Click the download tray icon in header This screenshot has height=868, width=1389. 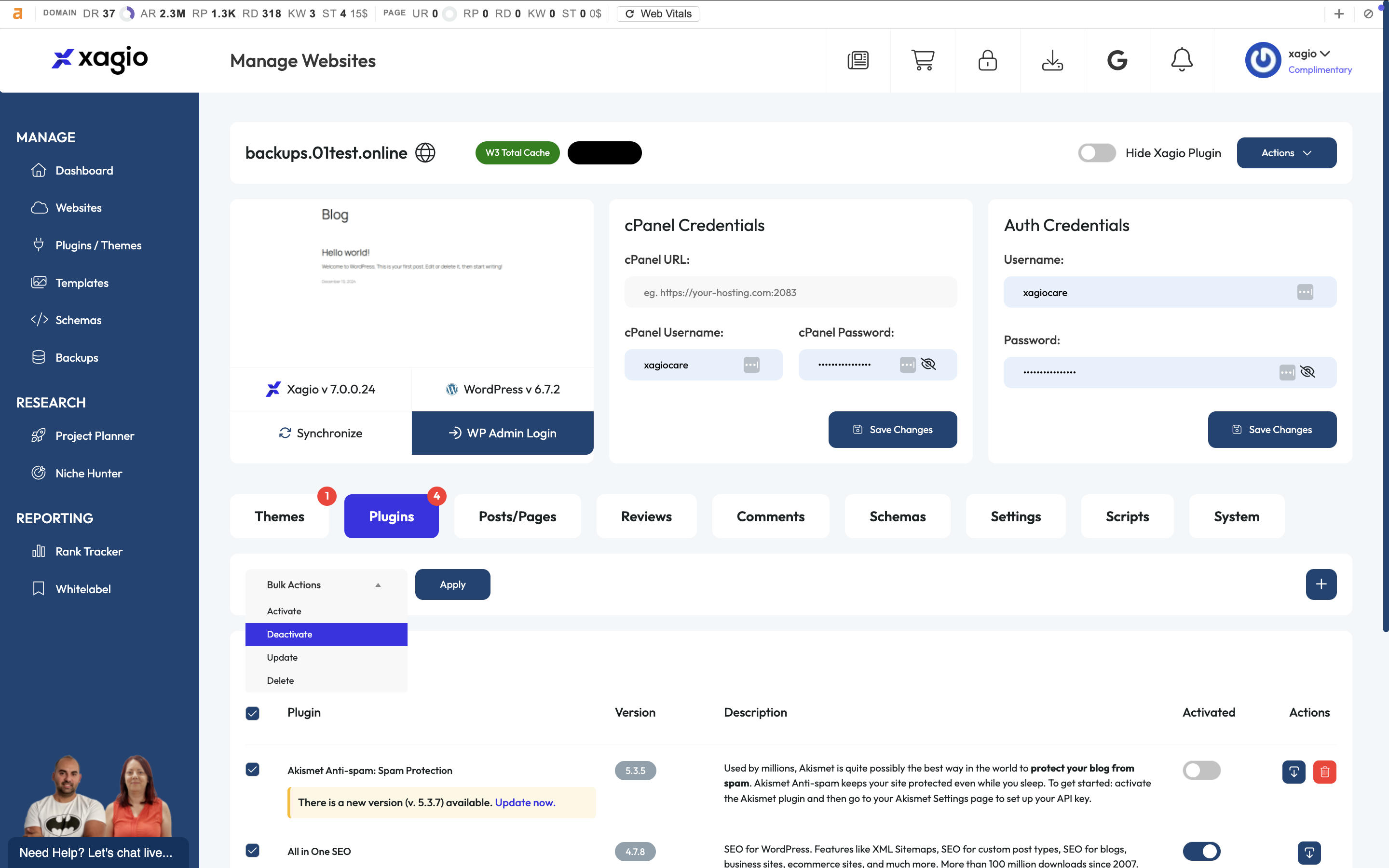click(x=1052, y=60)
